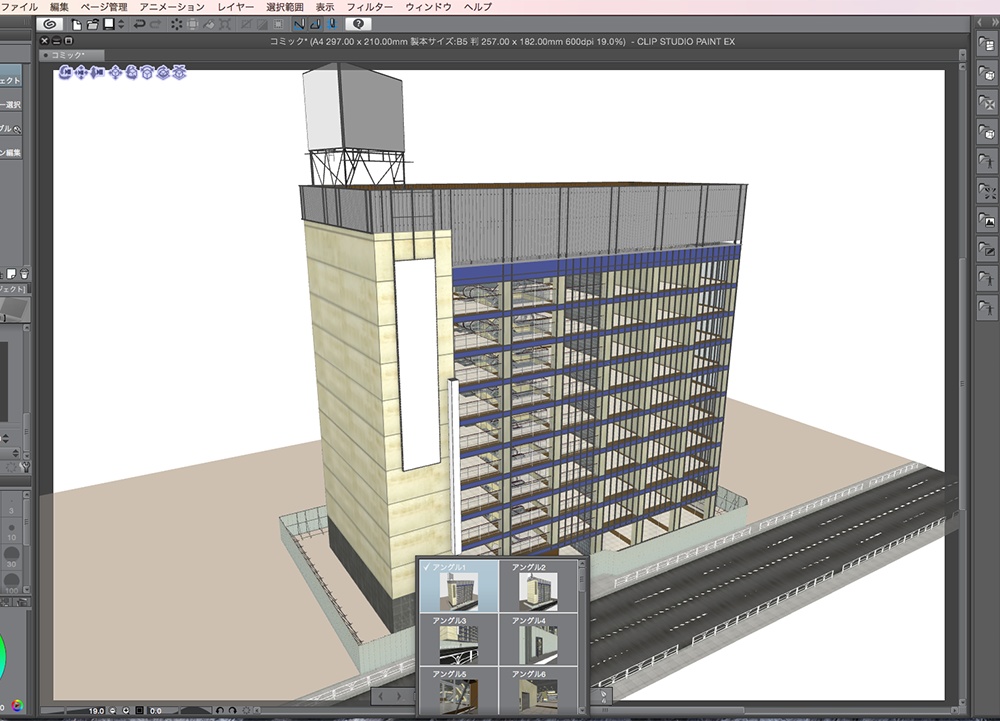Select the last 3D snap-to-ground manipulator icon
This screenshot has width=1000, height=721.
click(179, 73)
